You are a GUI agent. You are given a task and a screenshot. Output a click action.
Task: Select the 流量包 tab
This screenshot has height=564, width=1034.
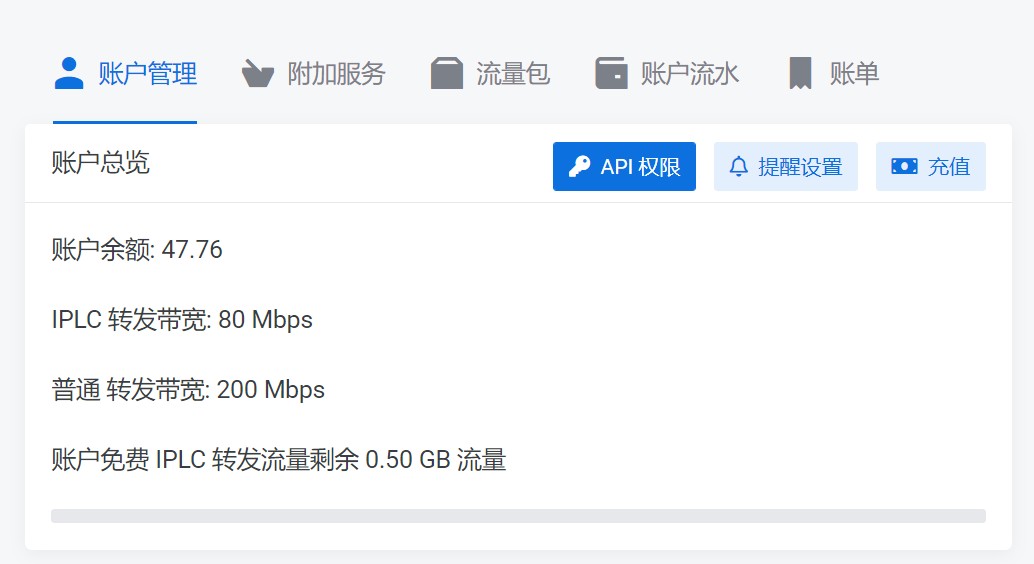coord(490,73)
